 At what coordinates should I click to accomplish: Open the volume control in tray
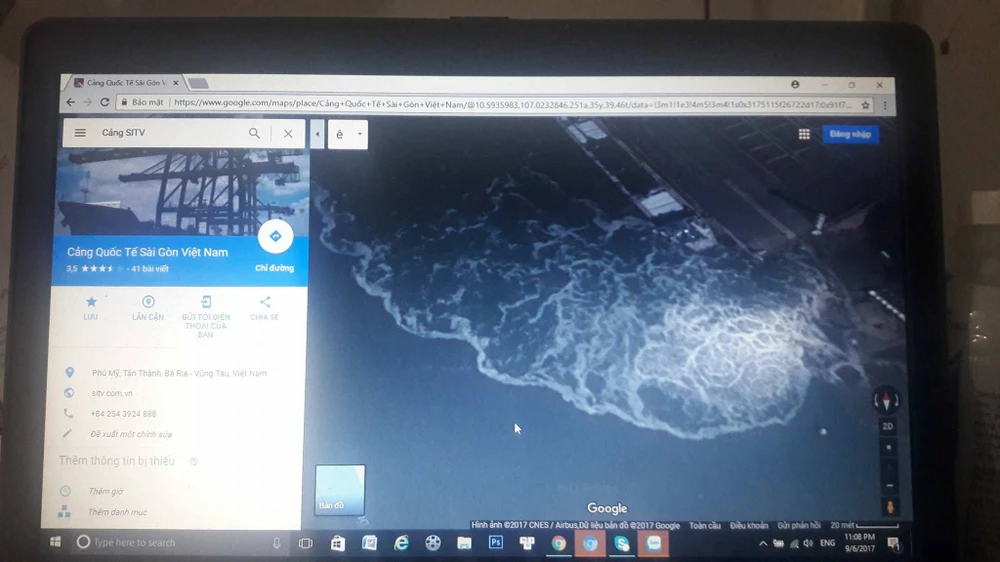809,544
